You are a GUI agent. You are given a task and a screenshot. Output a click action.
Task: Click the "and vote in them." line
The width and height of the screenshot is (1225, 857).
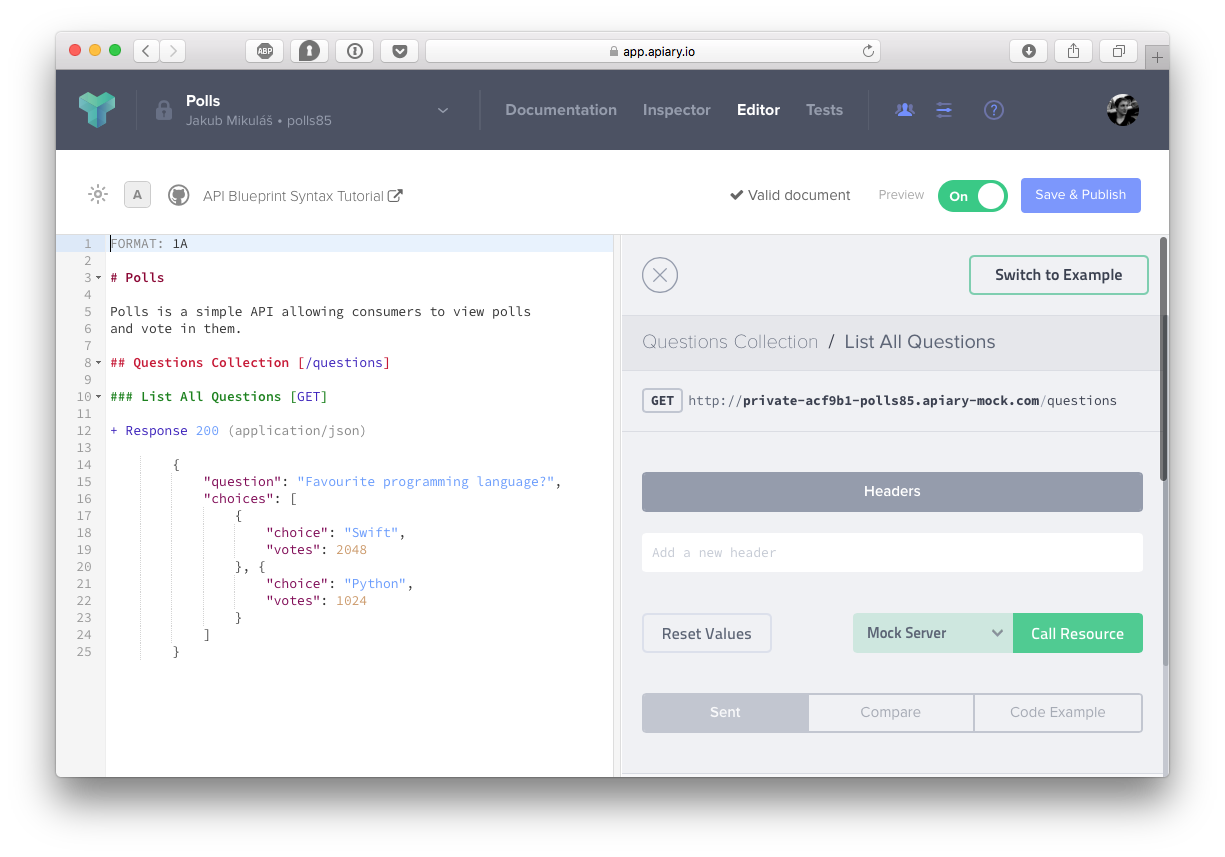176,329
